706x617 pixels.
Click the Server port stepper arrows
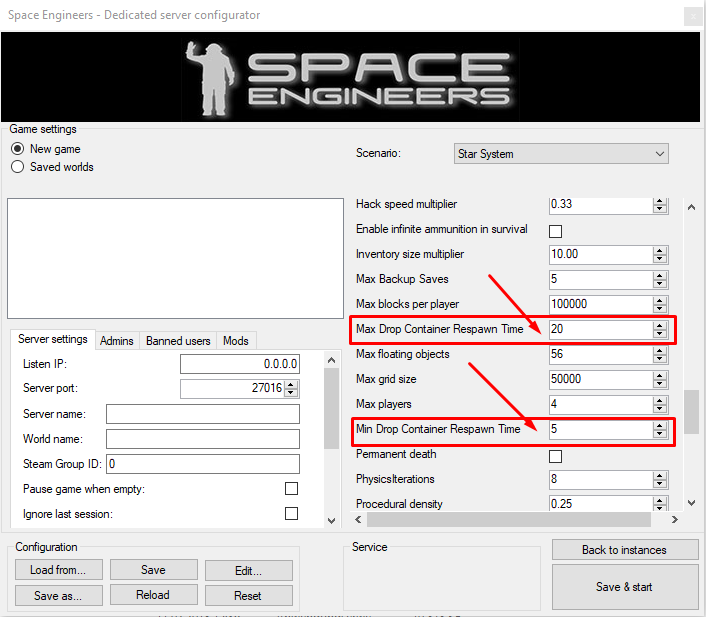291,389
